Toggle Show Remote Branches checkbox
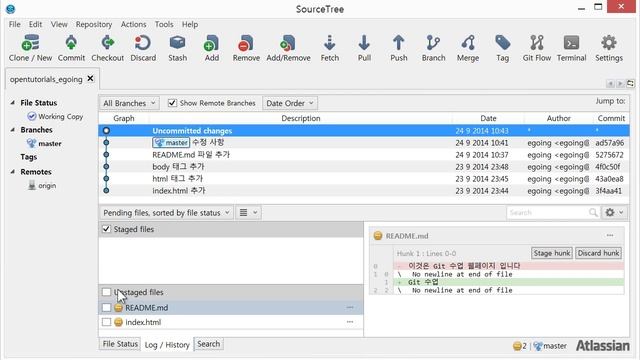 coord(172,103)
